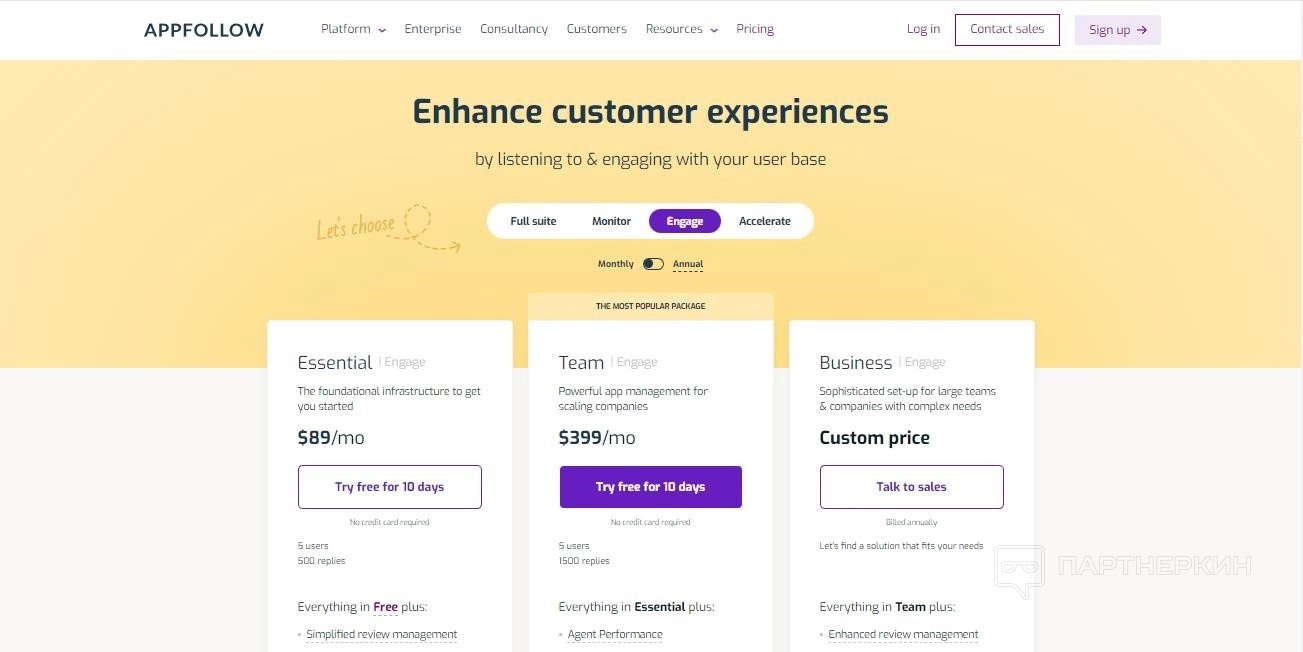The width and height of the screenshot is (1303, 652).
Task: Select the Monthly billing label
Action: click(616, 264)
